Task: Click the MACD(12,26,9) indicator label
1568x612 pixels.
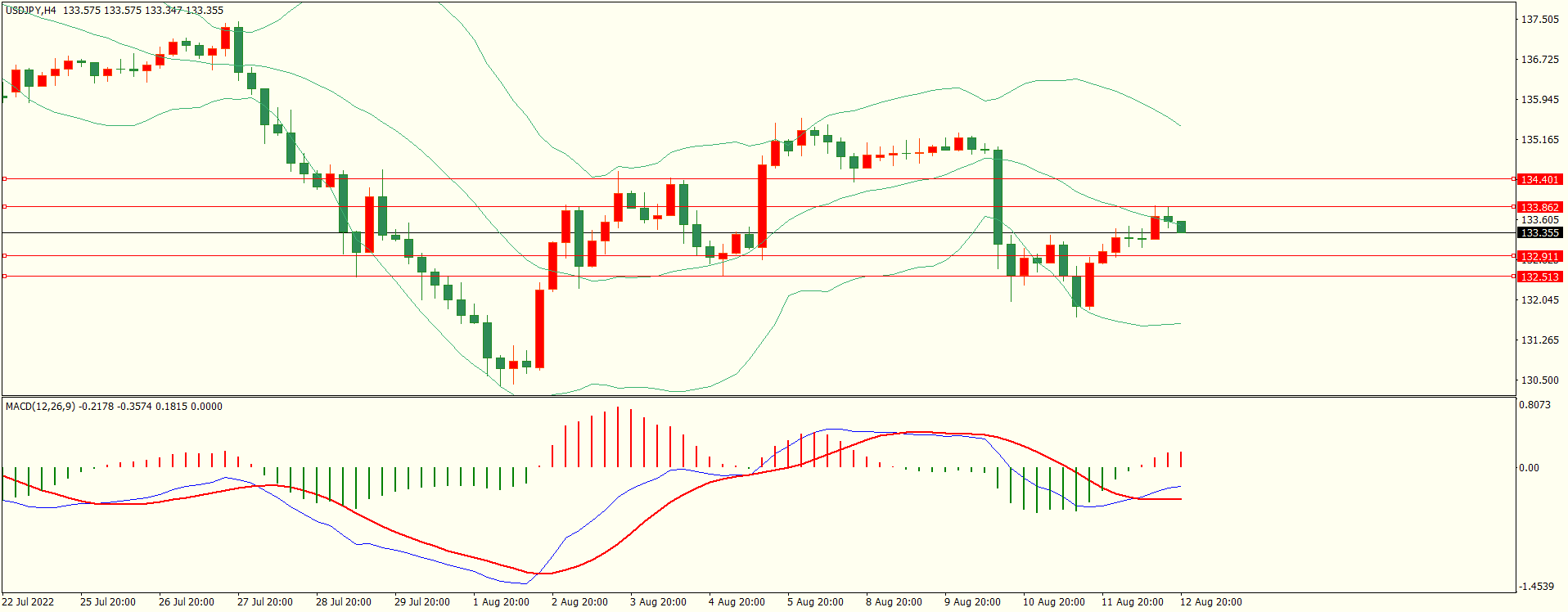Action: pyautogui.click(x=40, y=406)
